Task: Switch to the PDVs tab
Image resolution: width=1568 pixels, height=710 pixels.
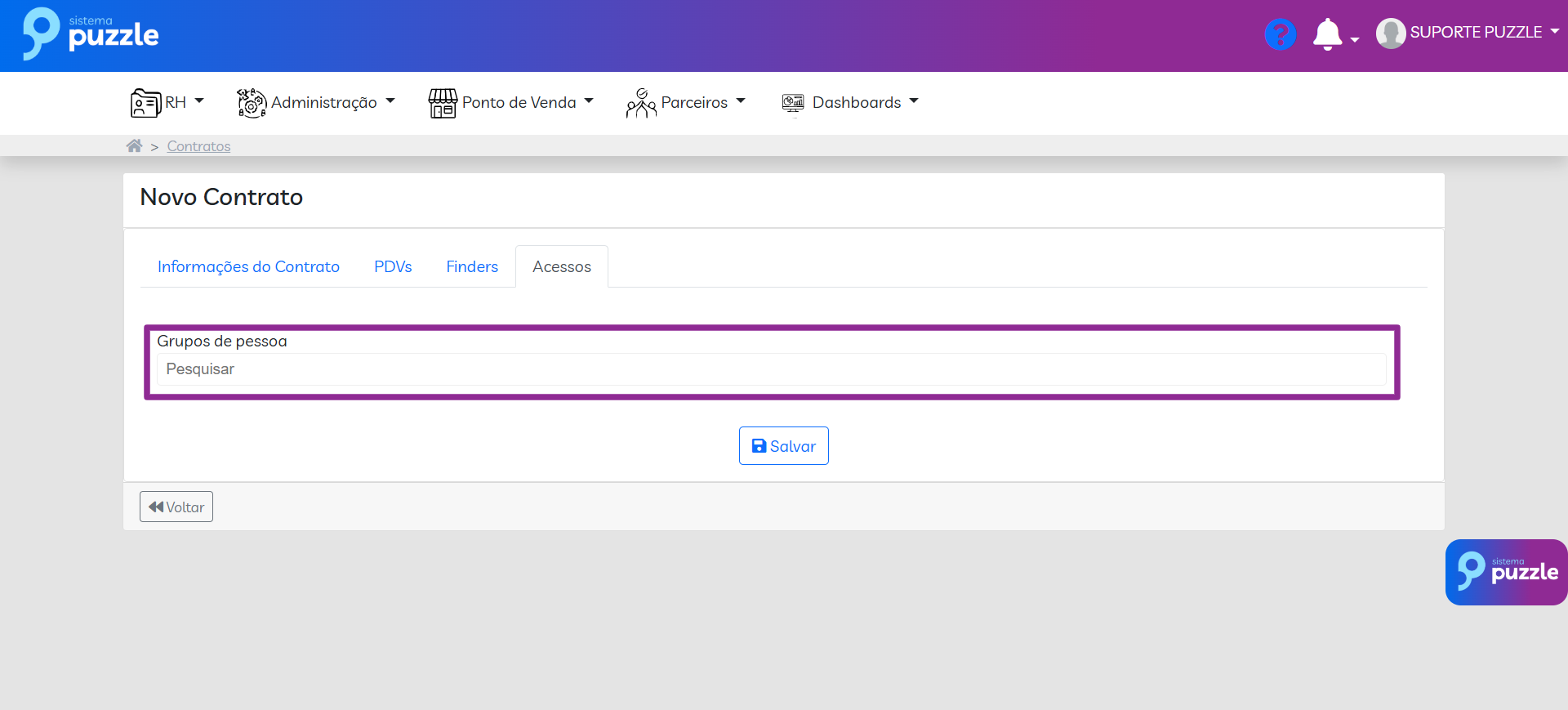Action: click(x=393, y=267)
